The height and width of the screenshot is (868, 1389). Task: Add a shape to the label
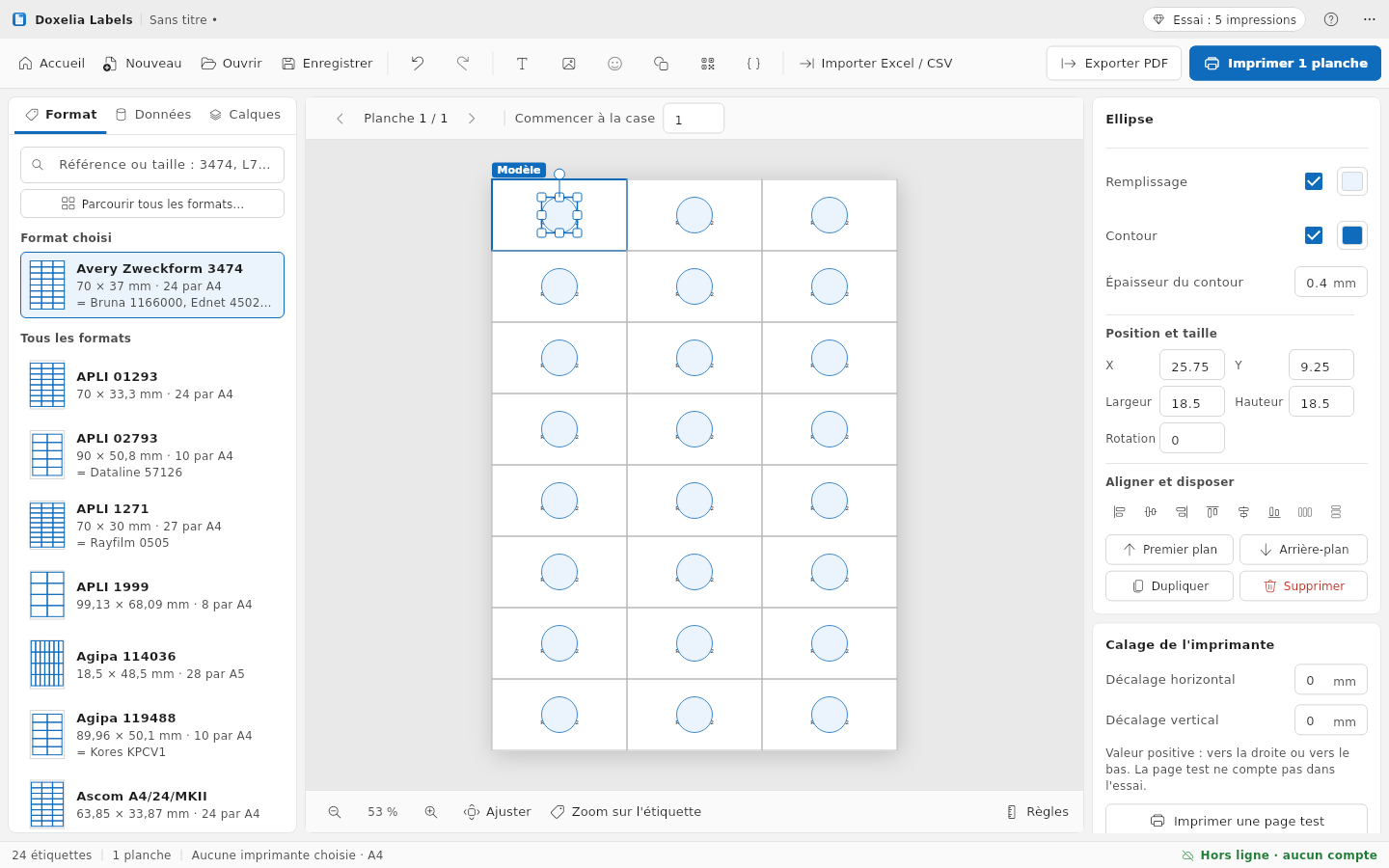(x=661, y=64)
